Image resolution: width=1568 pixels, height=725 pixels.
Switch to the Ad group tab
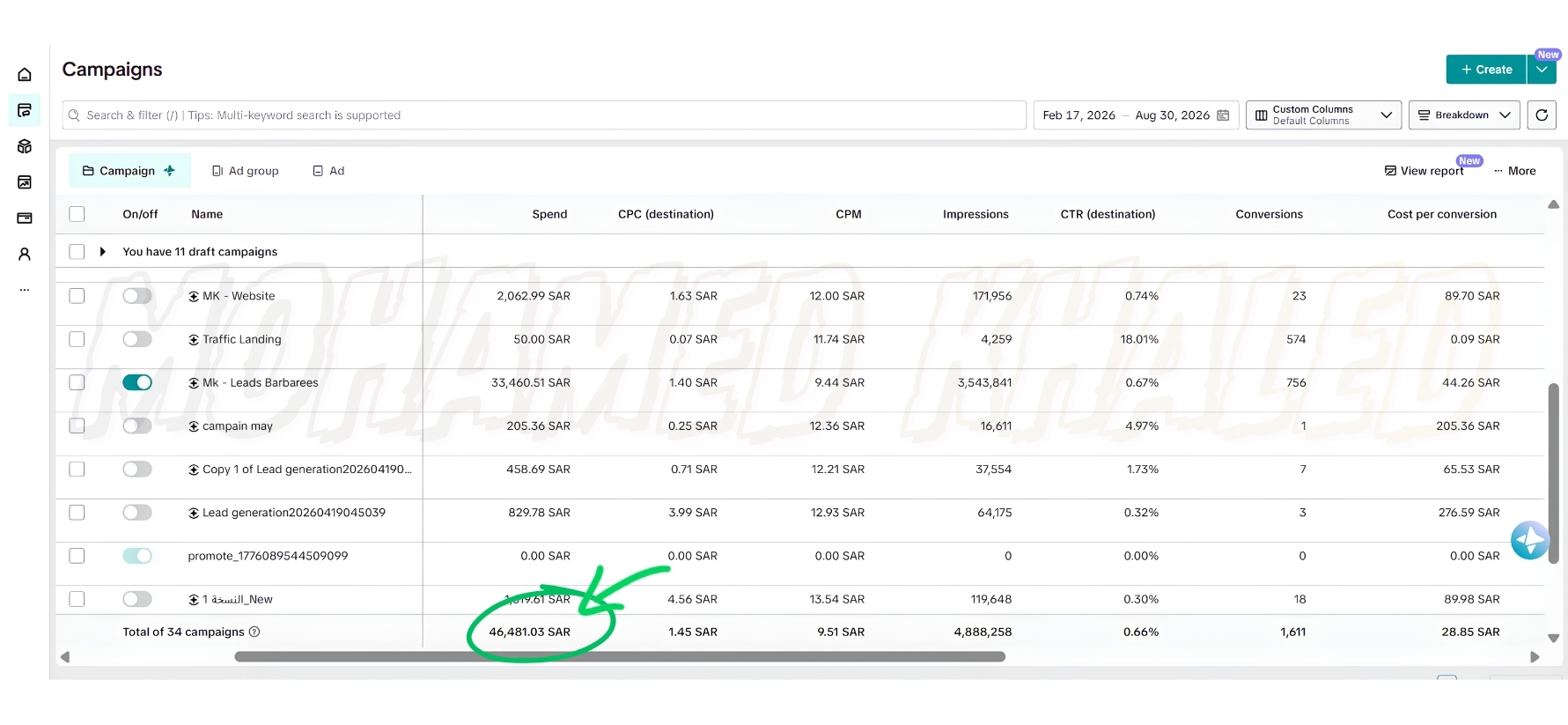pyautogui.click(x=245, y=171)
